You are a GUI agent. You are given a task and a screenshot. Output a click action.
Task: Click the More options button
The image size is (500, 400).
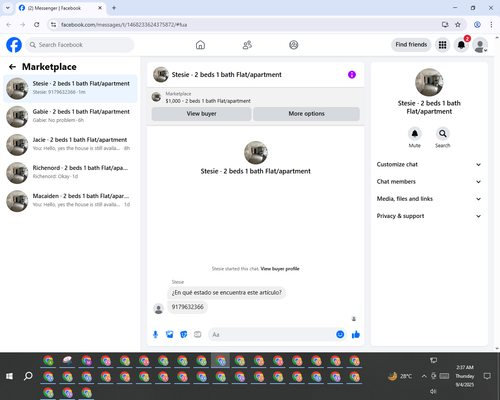point(306,114)
